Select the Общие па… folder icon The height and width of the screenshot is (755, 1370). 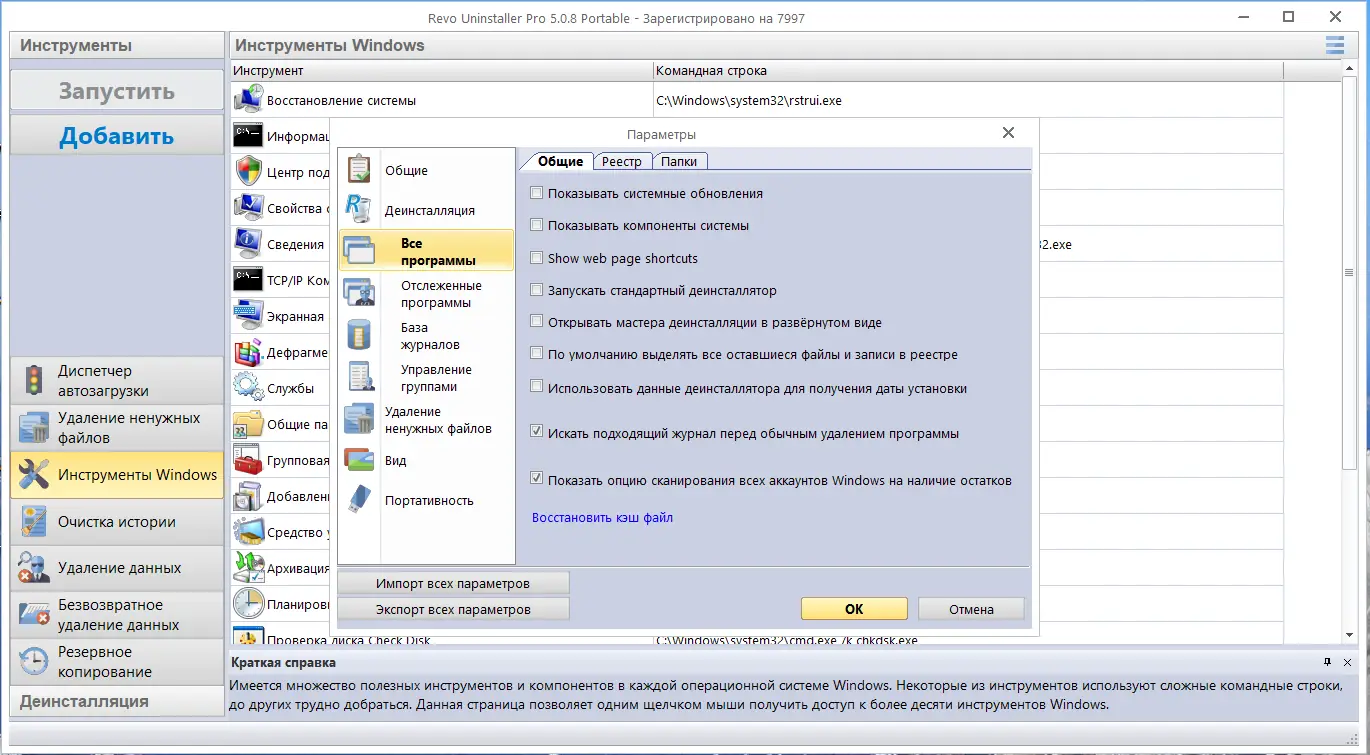(248, 424)
